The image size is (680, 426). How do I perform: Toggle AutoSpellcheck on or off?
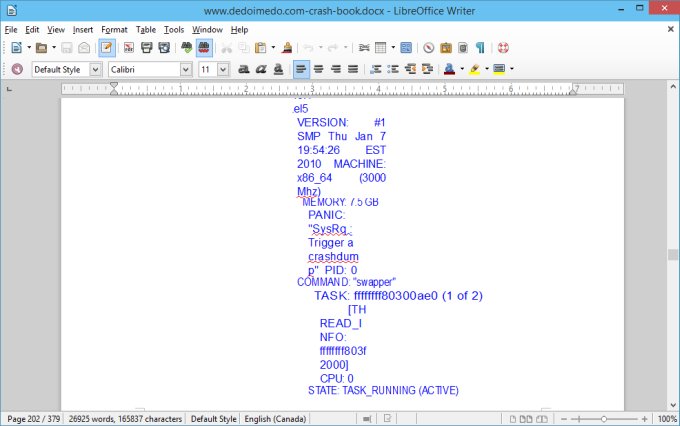(204, 48)
